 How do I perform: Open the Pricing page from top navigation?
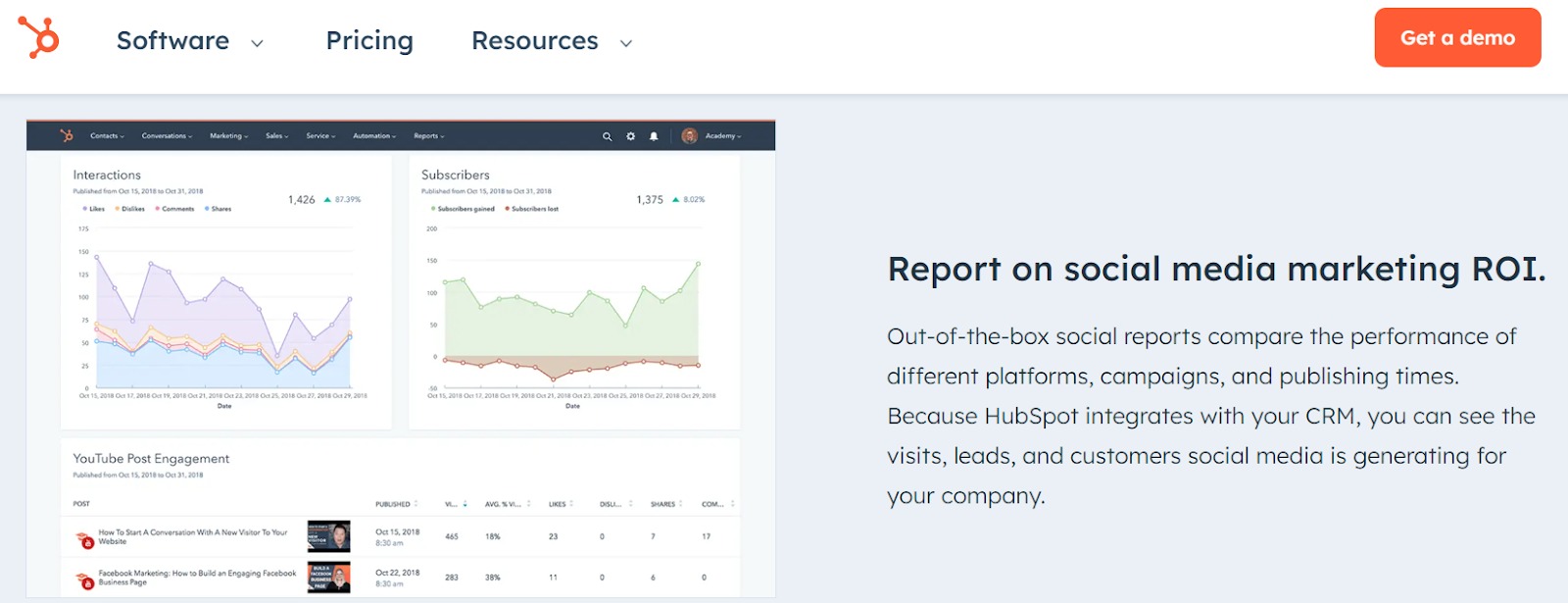pyautogui.click(x=369, y=41)
